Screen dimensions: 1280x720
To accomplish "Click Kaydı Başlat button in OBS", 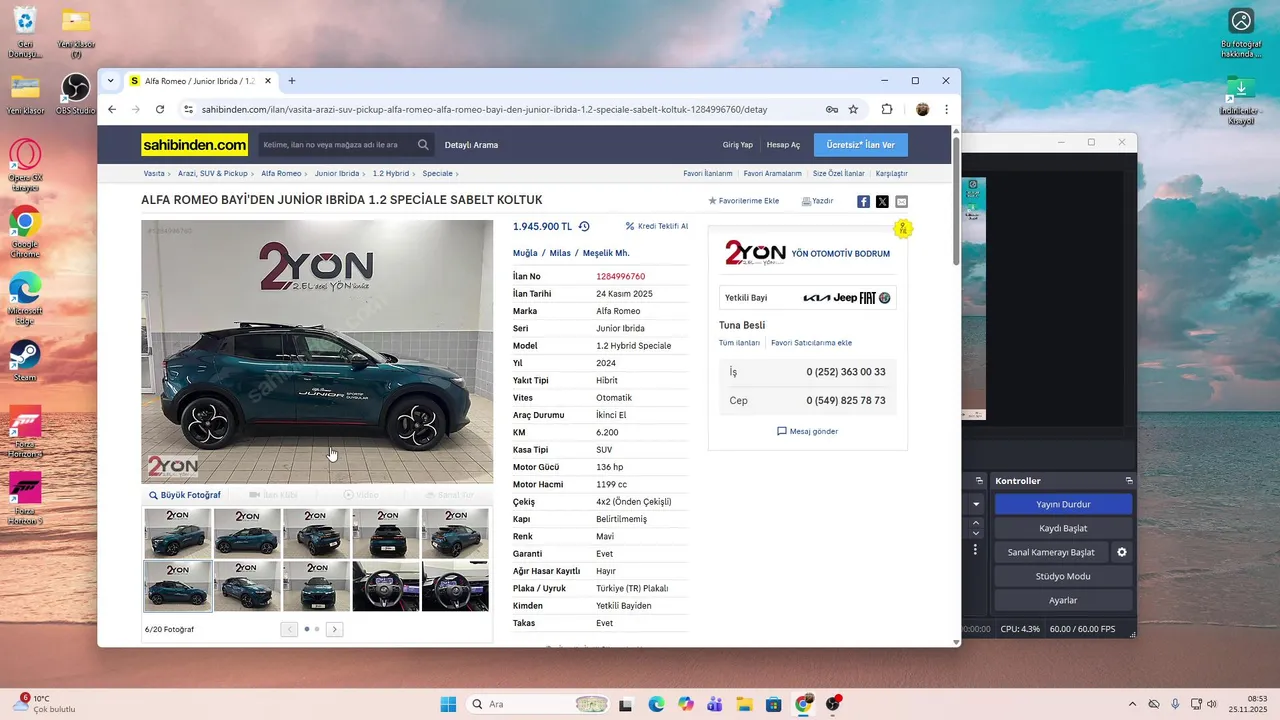I will [1063, 528].
